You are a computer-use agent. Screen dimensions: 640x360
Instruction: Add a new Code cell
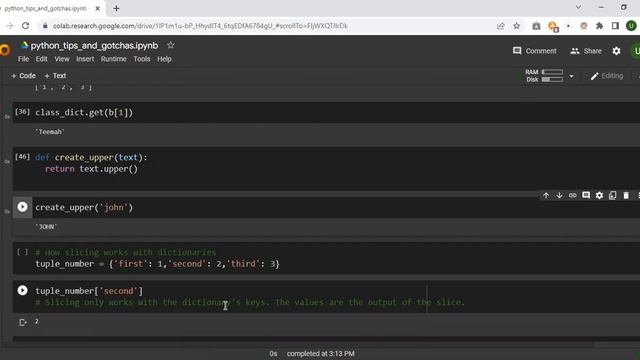click(23, 76)
